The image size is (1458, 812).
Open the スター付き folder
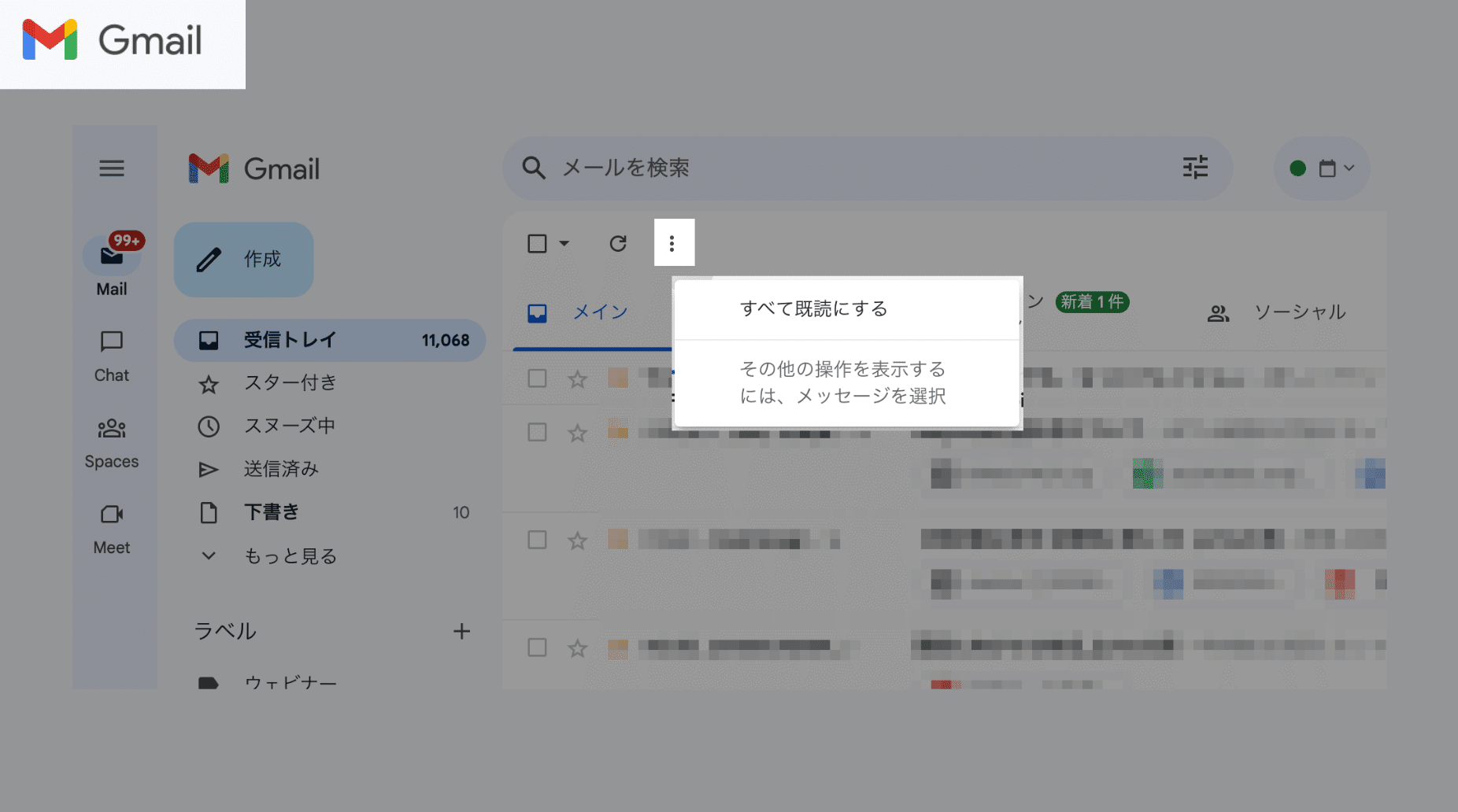point(330,383)
